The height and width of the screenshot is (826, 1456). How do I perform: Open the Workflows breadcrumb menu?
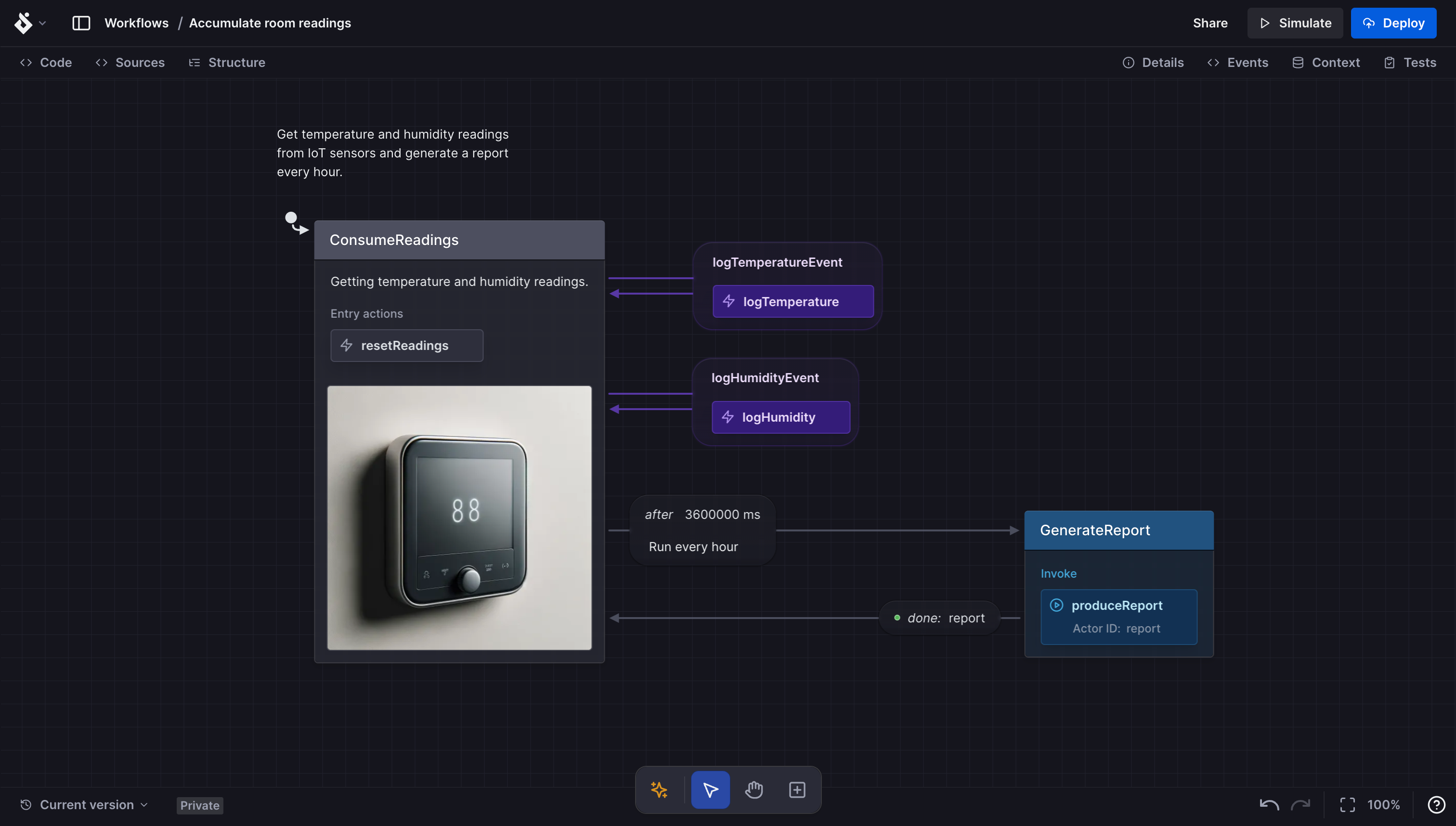tap(136, 23)
